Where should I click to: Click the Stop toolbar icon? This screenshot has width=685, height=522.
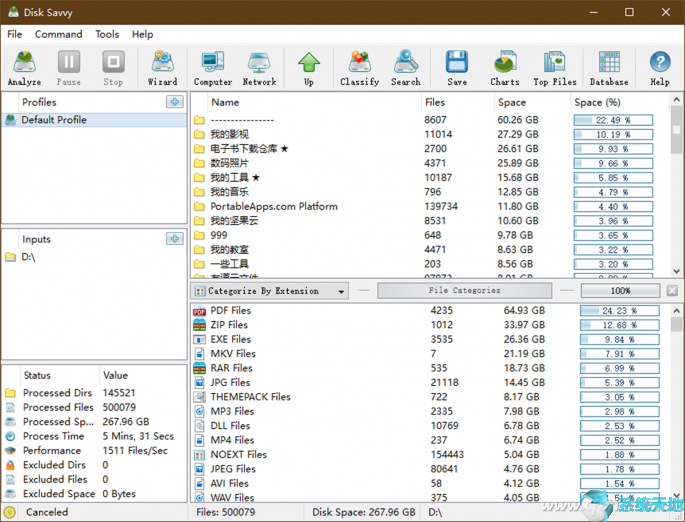[113, 68]
